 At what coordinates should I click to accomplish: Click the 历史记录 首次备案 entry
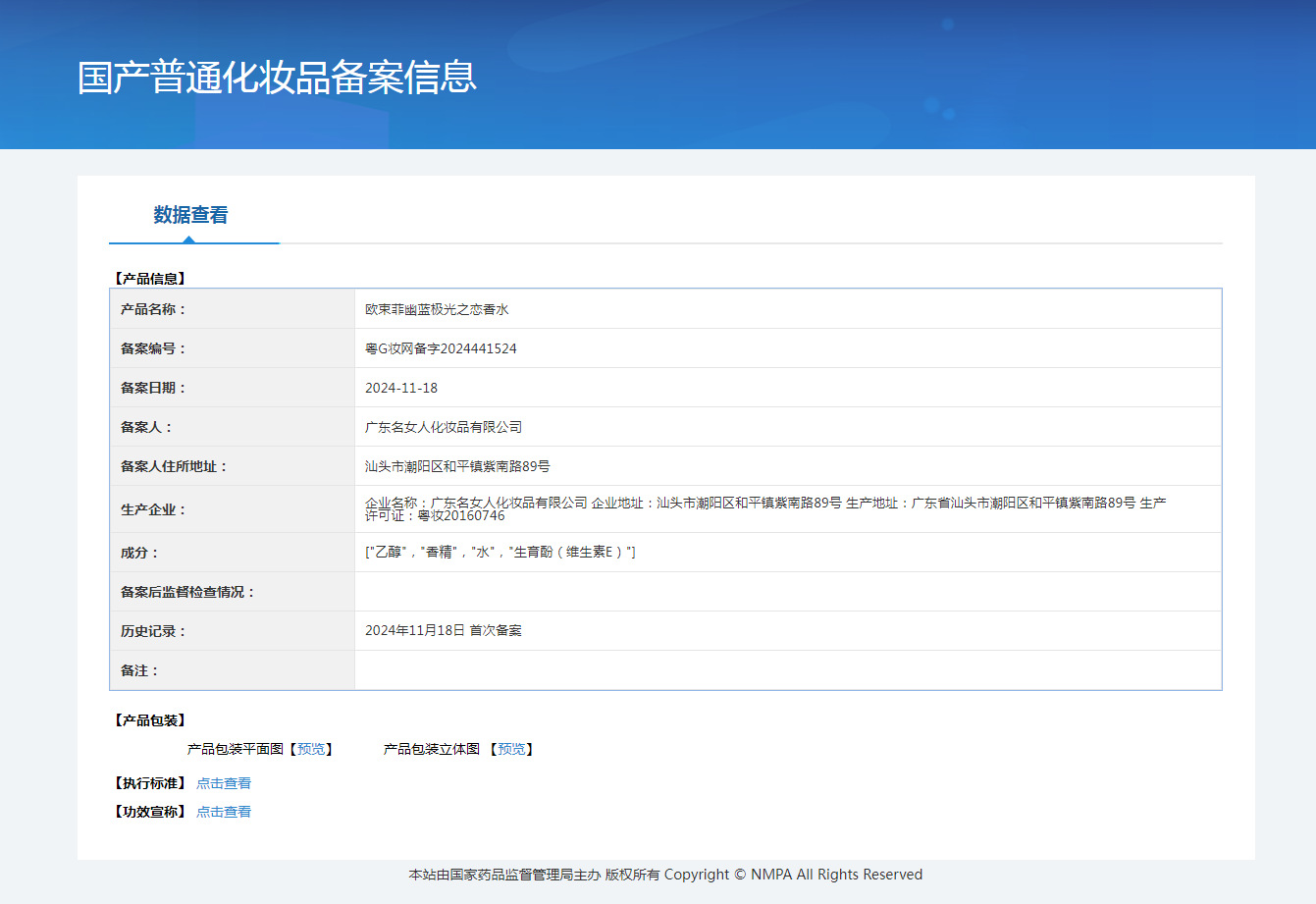442,630
